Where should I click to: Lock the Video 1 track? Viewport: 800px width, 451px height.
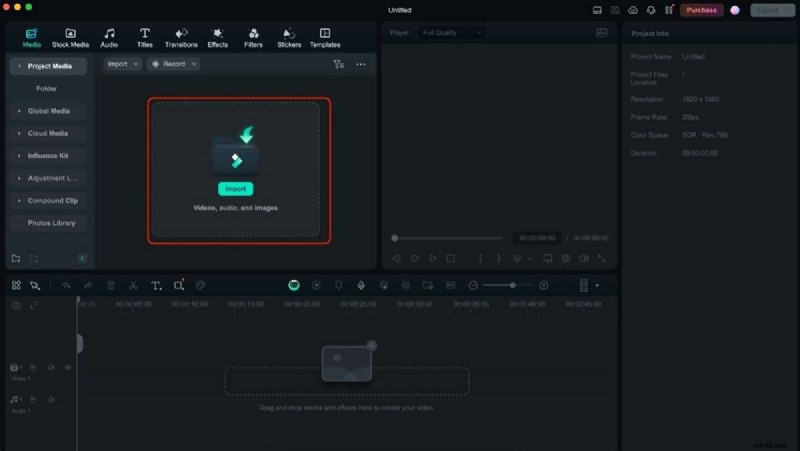(x=33, y=367)
